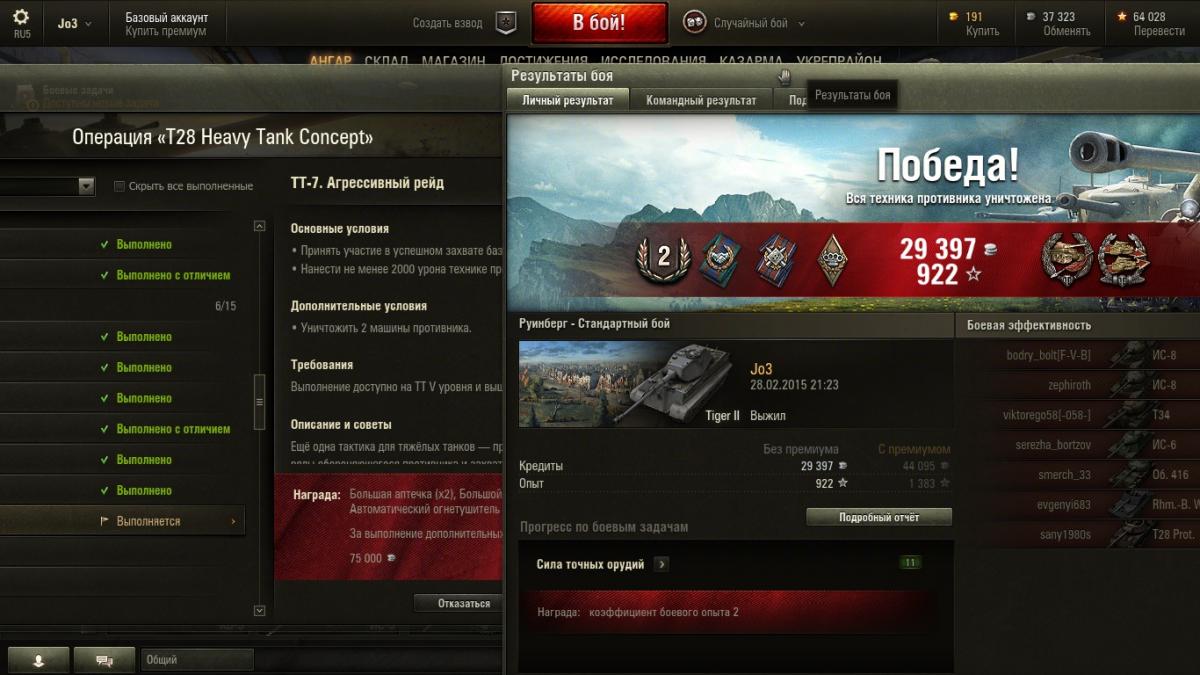
Task: Expand 'Сила точных орудий' arrow
Action: 661,564
